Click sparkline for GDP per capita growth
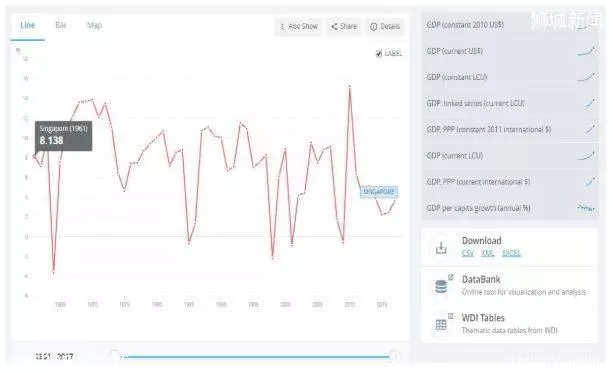 586,208
